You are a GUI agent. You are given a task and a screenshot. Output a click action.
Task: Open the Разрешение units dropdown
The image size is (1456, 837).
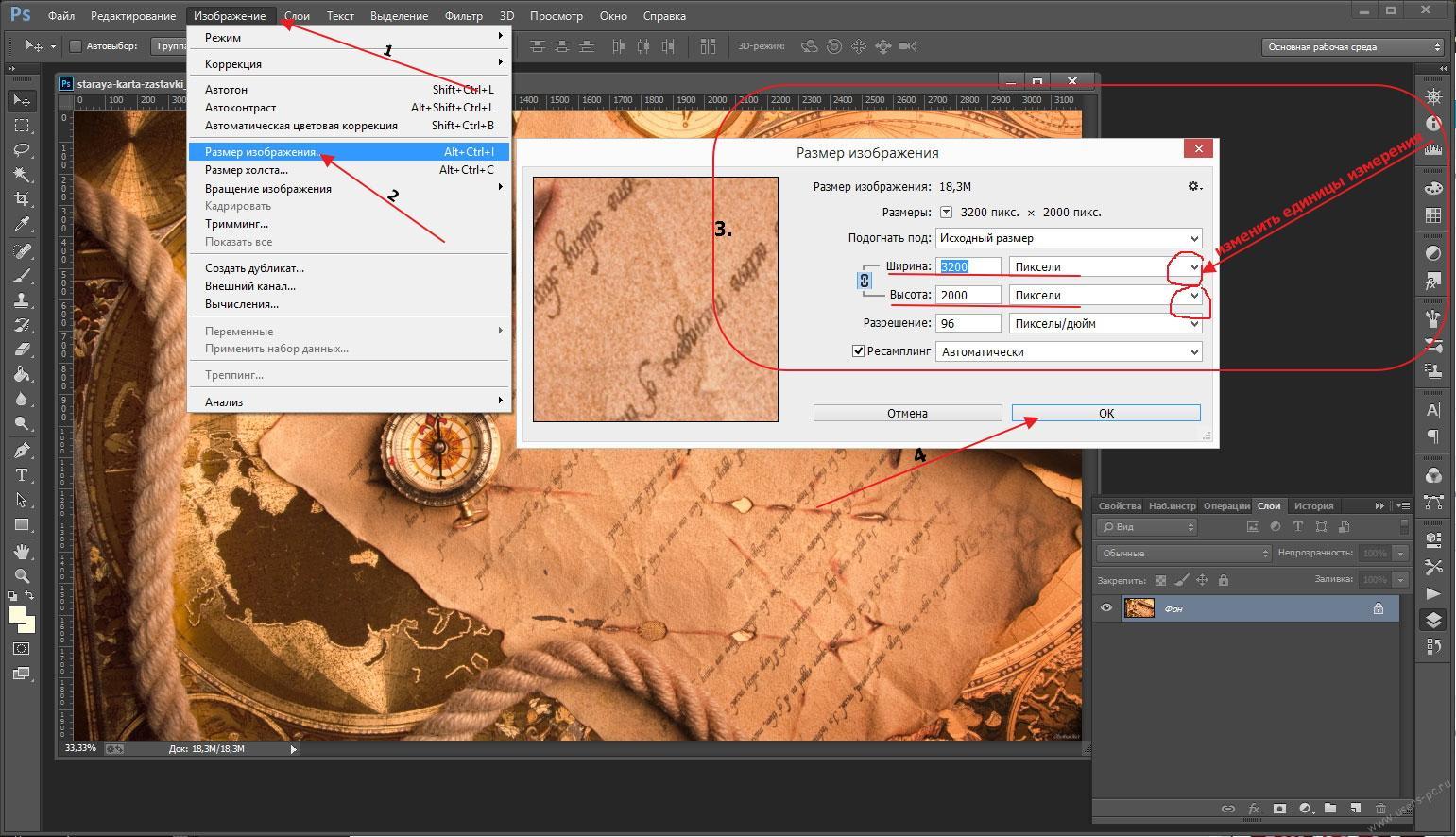(x=1105, y=323)
